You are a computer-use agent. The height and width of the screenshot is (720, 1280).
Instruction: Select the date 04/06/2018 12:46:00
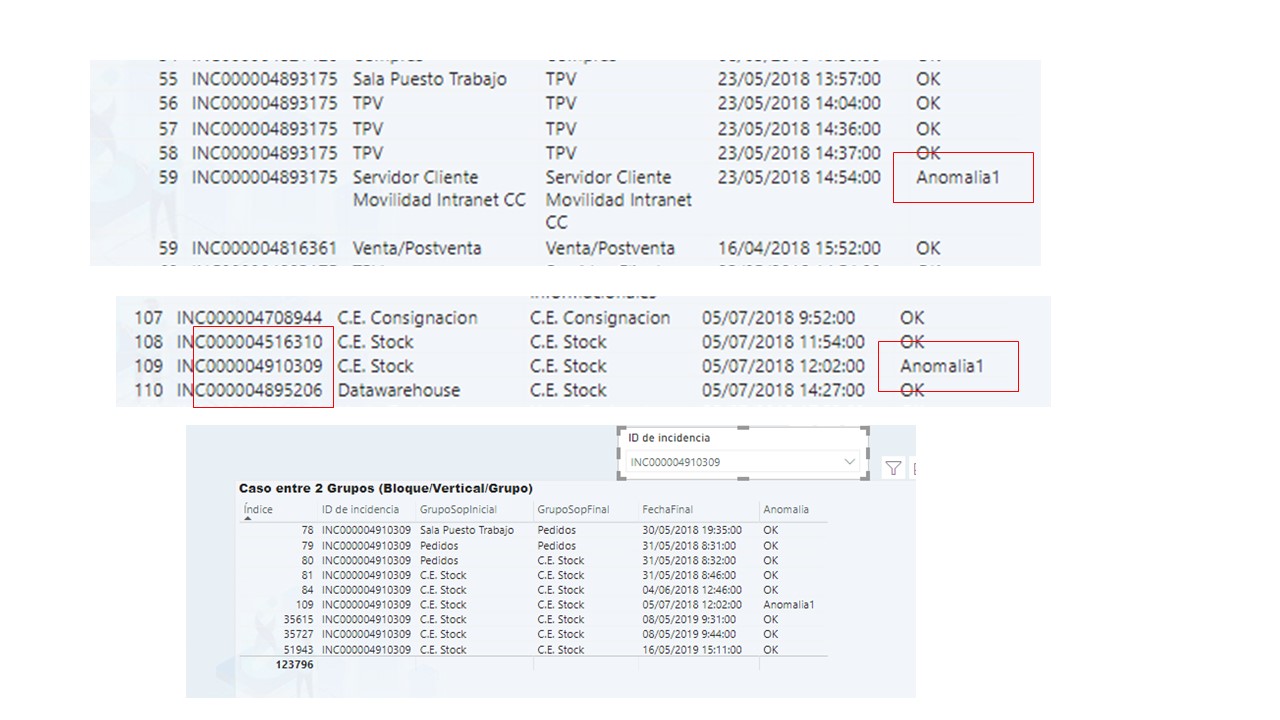pyautogui.click(x=692, y=590)
